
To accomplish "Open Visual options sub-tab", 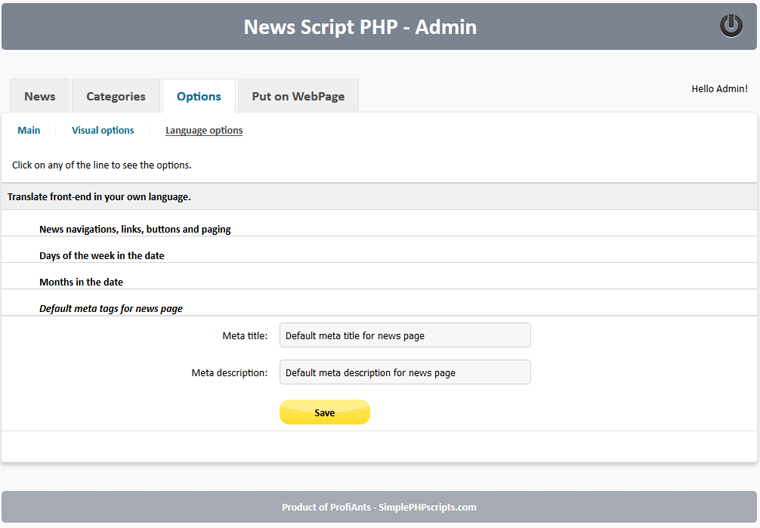I will pos(103,130).
